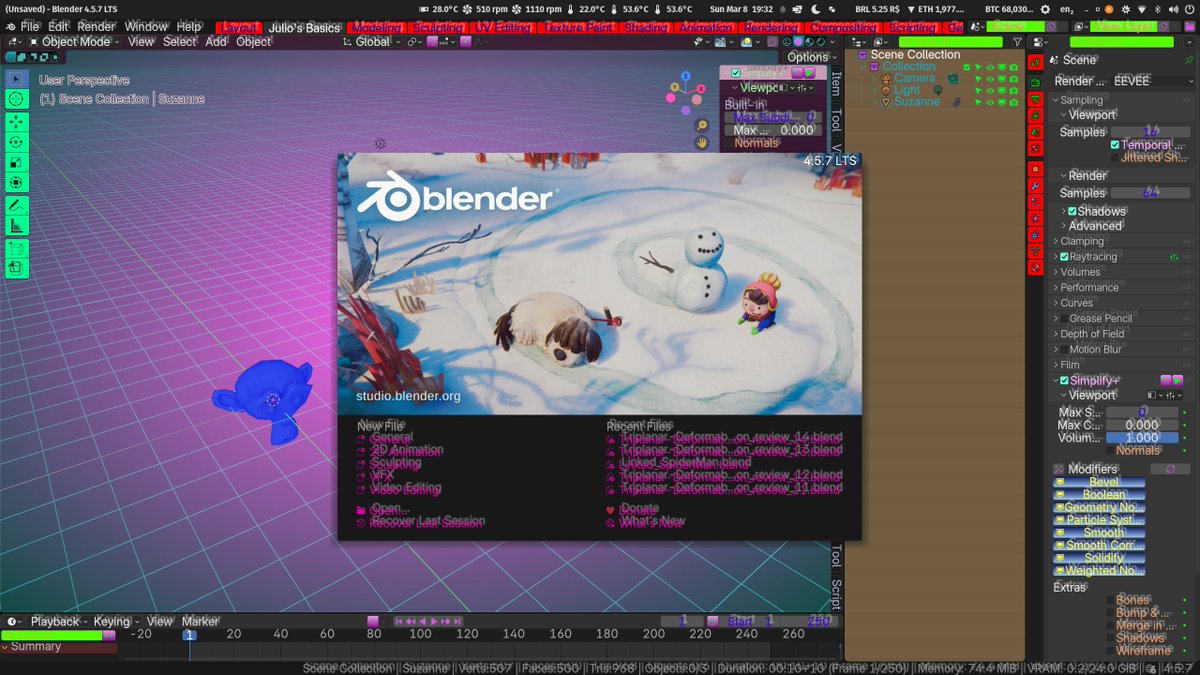Screen dimensions: 1200x675
Task: Open the viewport Add menu
Action: 216,42
